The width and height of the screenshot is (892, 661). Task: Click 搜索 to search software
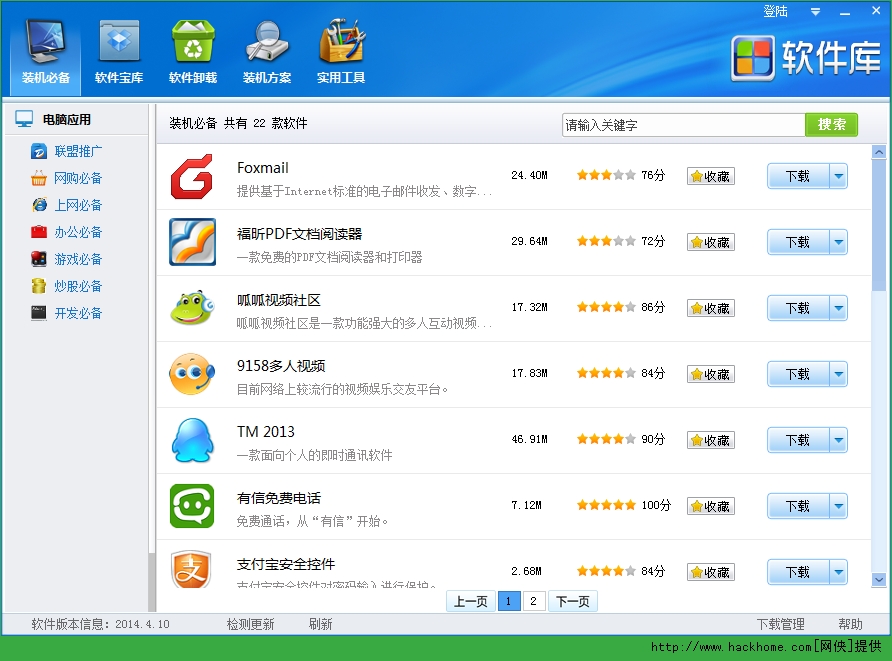pyautogui.click(x=831, y=125)
